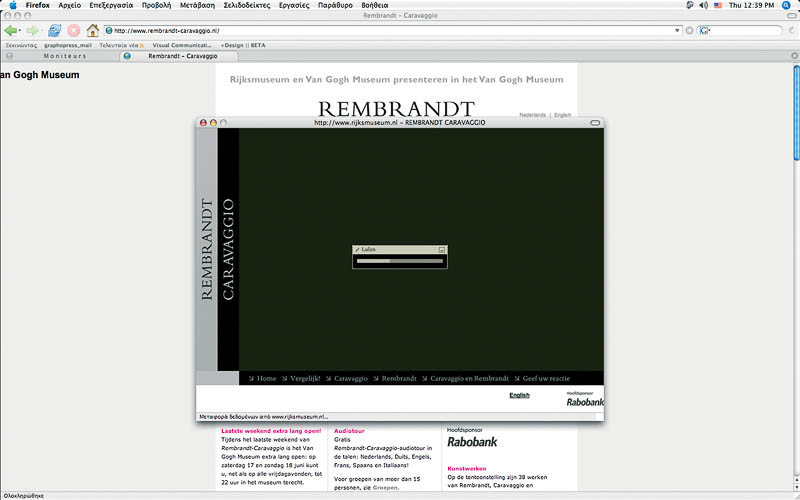Toggle the Firefox window toolbar pill button
The height and width of the screenshot is (500, 800).
pyautogui.click(x=793, y=16)
